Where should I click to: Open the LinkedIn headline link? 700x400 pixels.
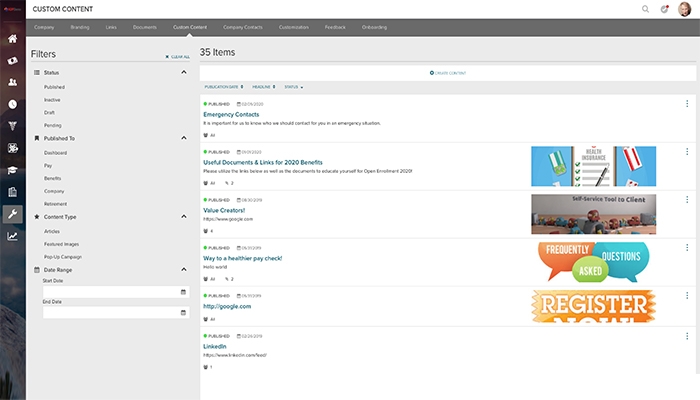(x=215, y=346)
